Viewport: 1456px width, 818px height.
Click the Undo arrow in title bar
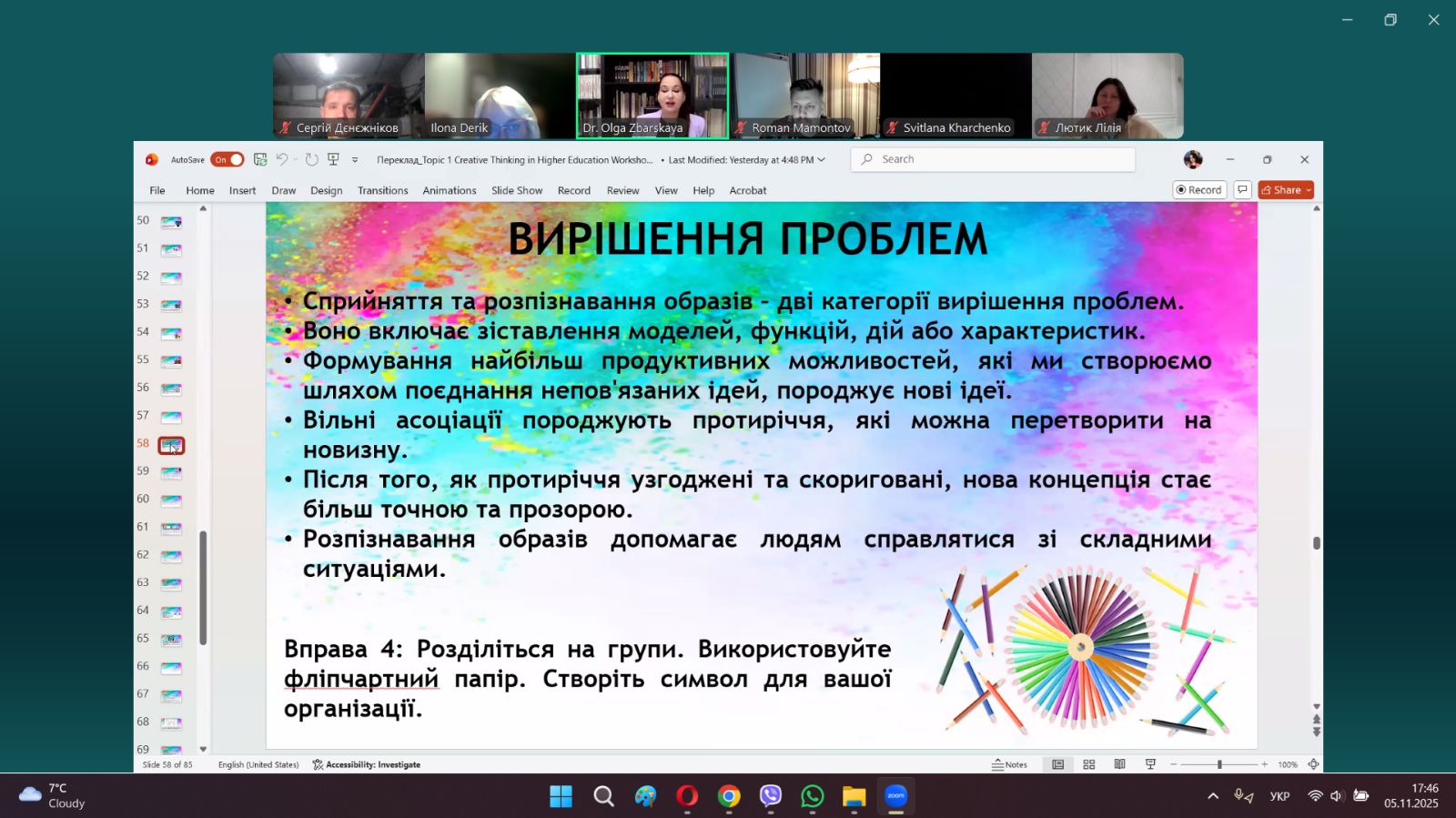pos(282,159)
